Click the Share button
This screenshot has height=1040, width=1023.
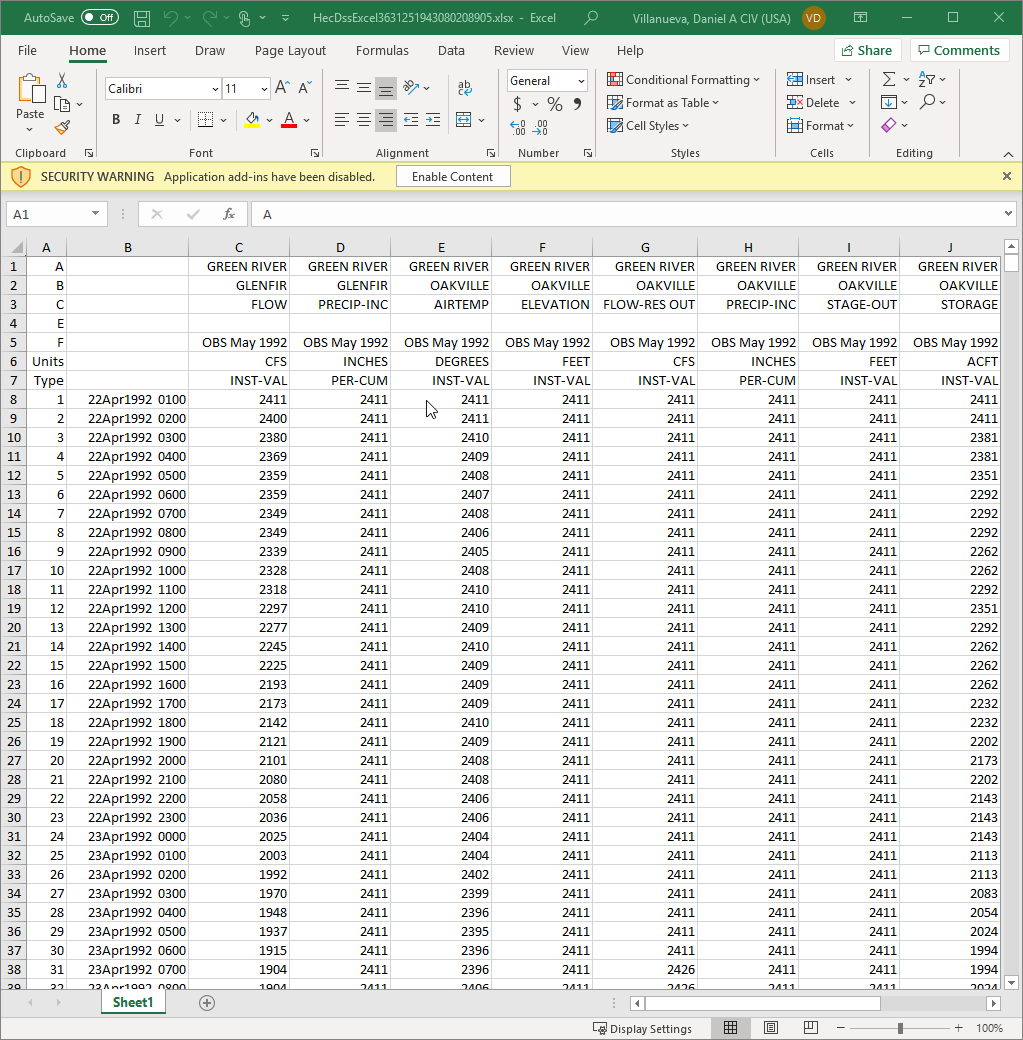[867, 51]
